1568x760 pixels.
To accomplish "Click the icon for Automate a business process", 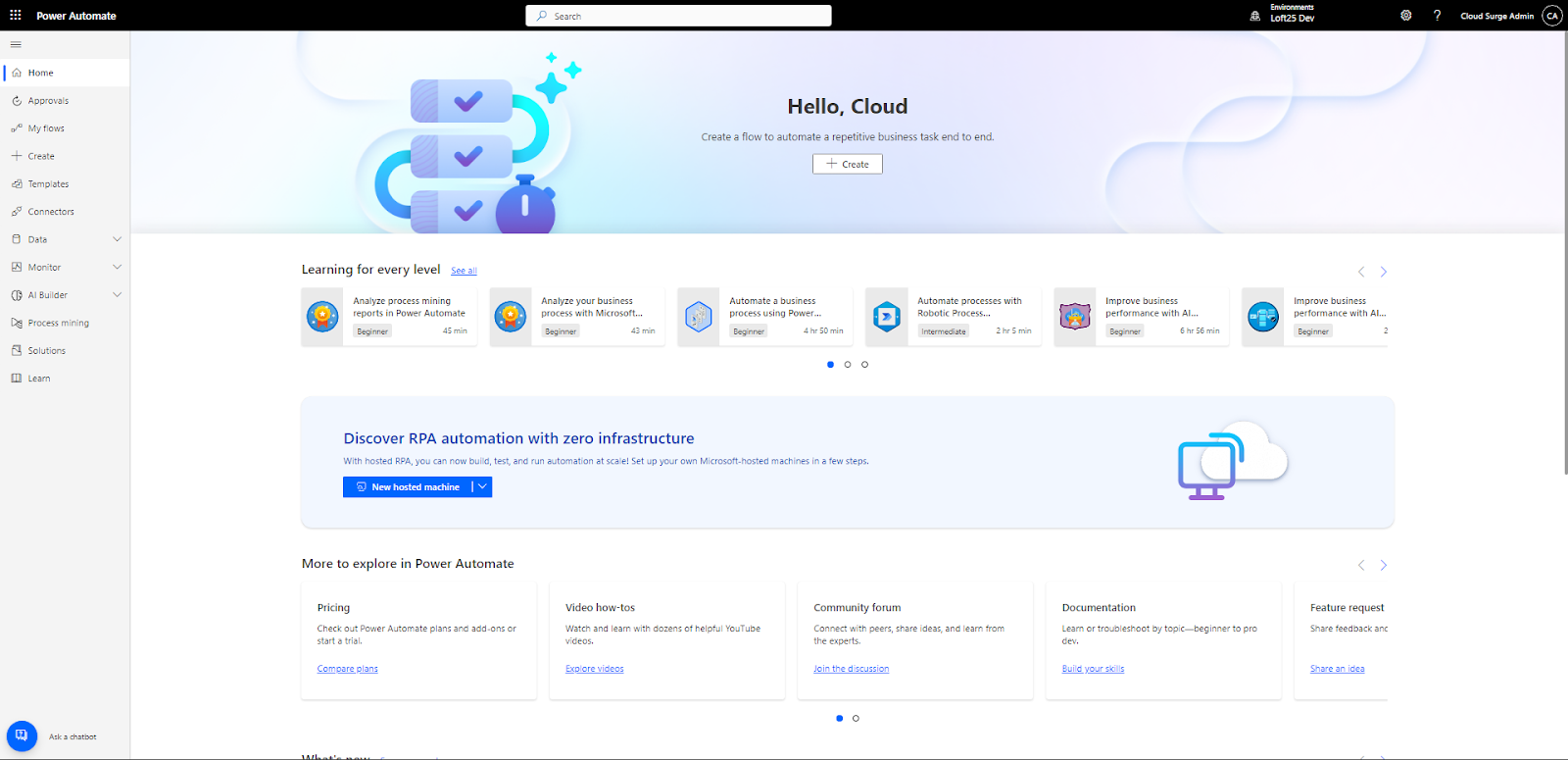I will pyautogui.click(x=699, y=317).
